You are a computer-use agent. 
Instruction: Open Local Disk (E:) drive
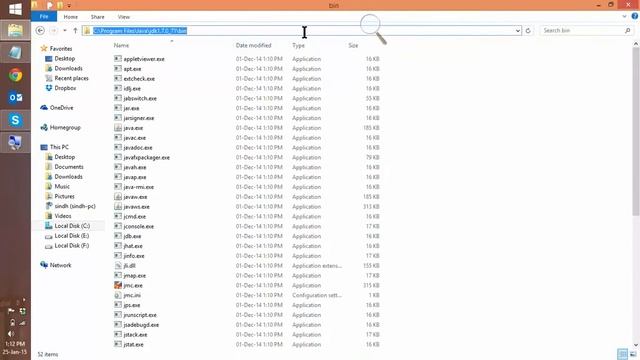(x=72, y=236)
